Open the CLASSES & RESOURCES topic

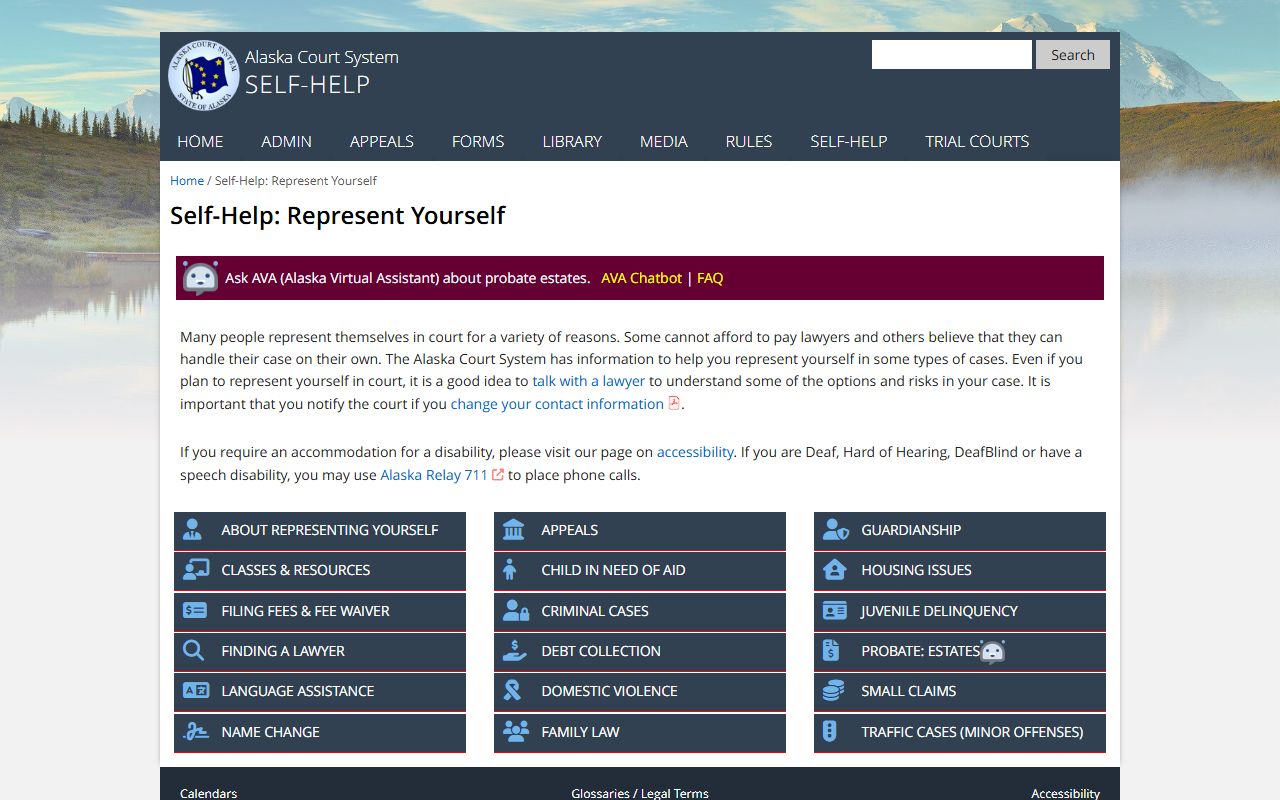320,571
